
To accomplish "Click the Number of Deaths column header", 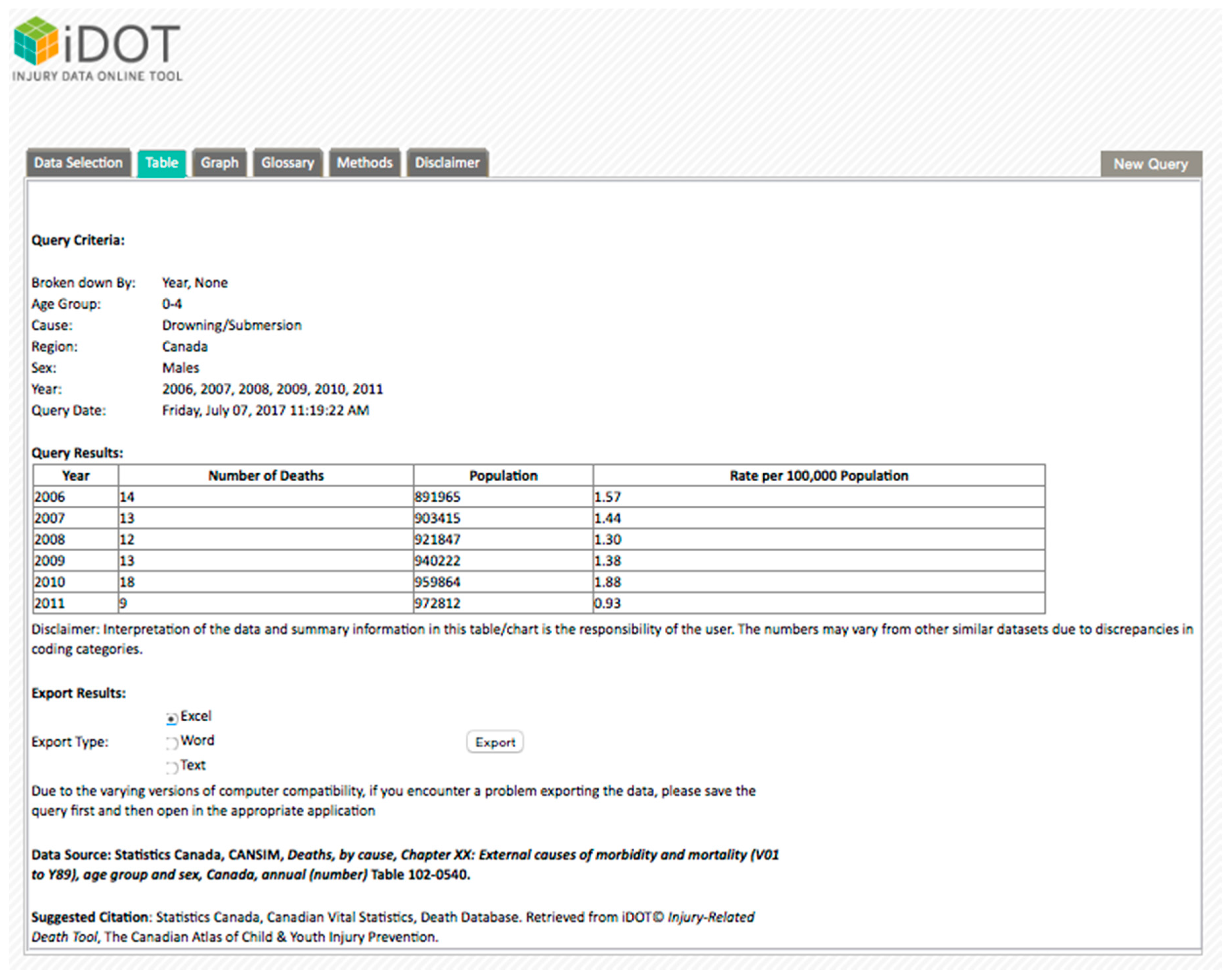I will 266,476.
